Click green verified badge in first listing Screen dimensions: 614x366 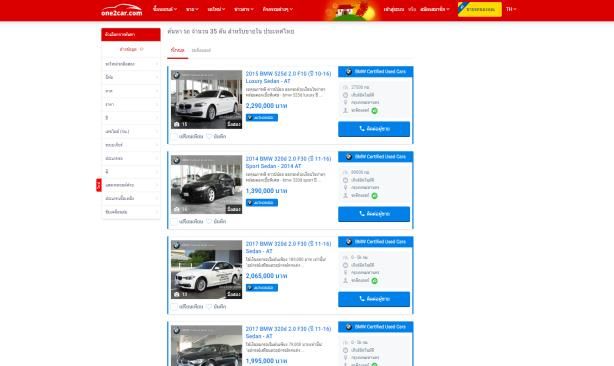pyautogui.click(x=374, y=111)
